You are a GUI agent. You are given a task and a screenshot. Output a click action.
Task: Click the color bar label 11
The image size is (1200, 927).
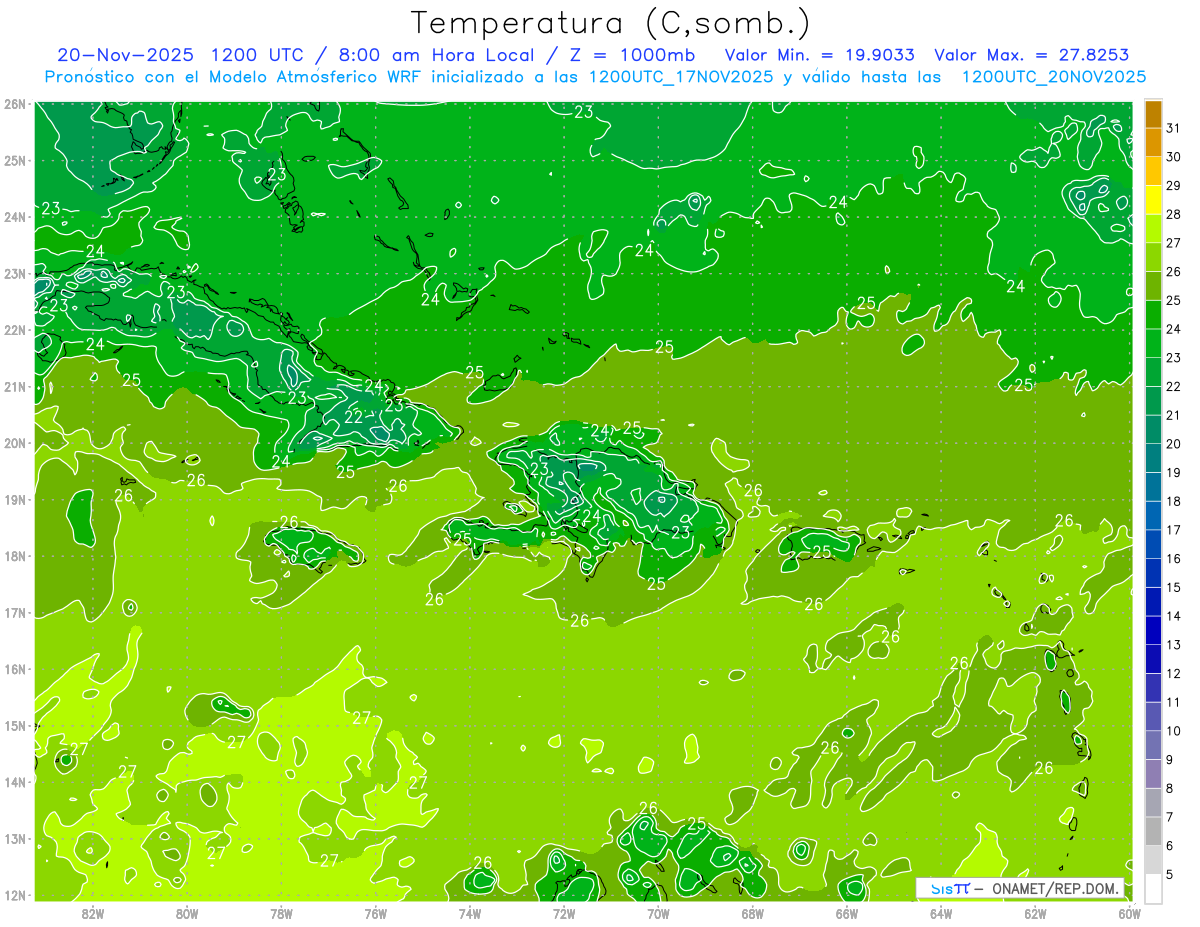(1173, 702)
